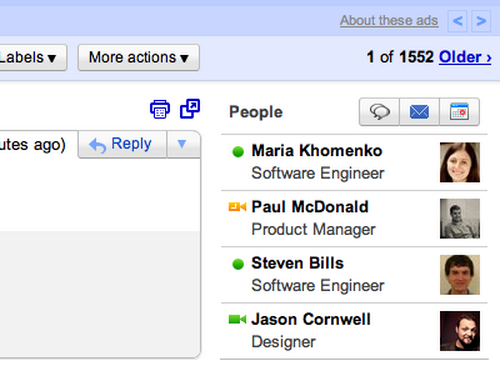Show next ad with right arrow

point(481,21)
